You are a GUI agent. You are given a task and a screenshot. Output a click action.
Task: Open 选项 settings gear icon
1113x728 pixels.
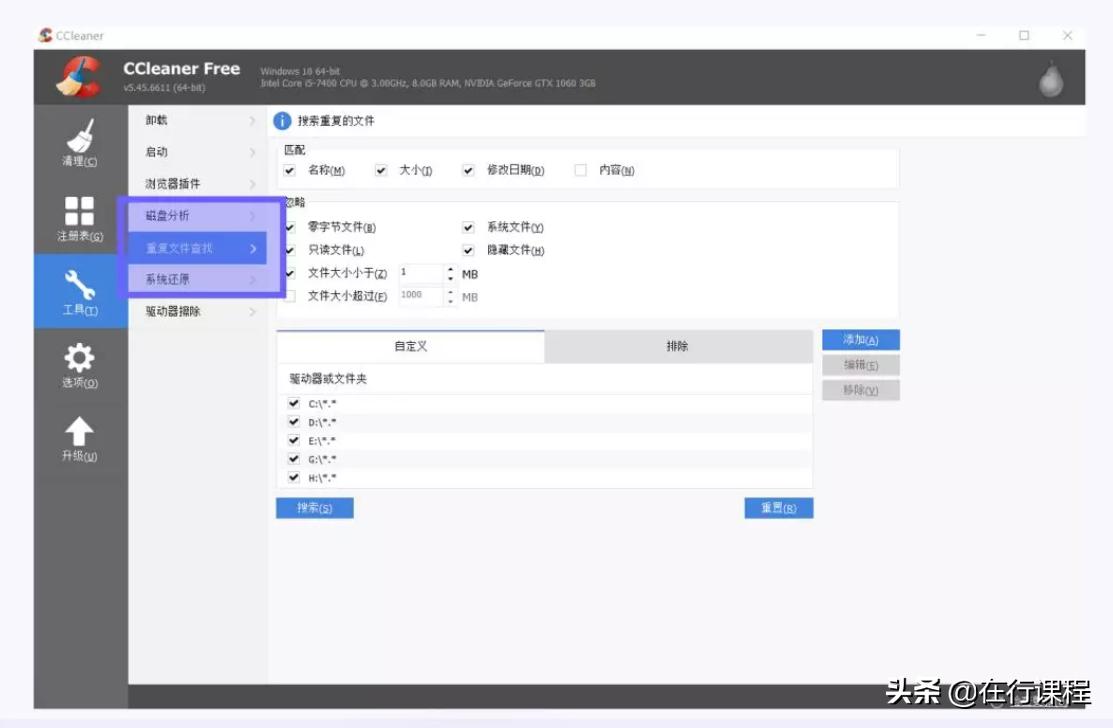pyautogui.click(x=80, y=360)
